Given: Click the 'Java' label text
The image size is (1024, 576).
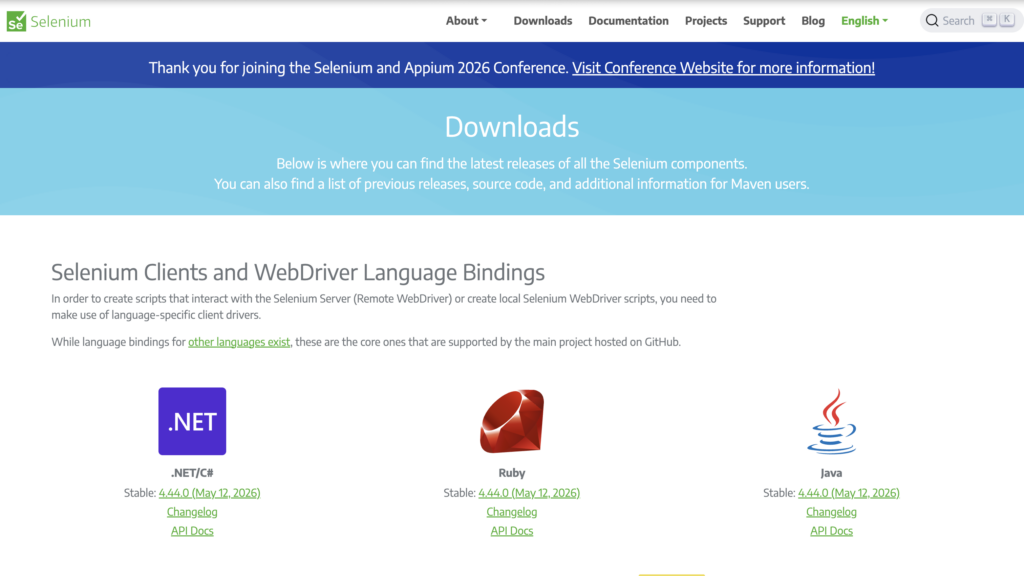Looking at the screenshot, I should (x=831, y=473).
